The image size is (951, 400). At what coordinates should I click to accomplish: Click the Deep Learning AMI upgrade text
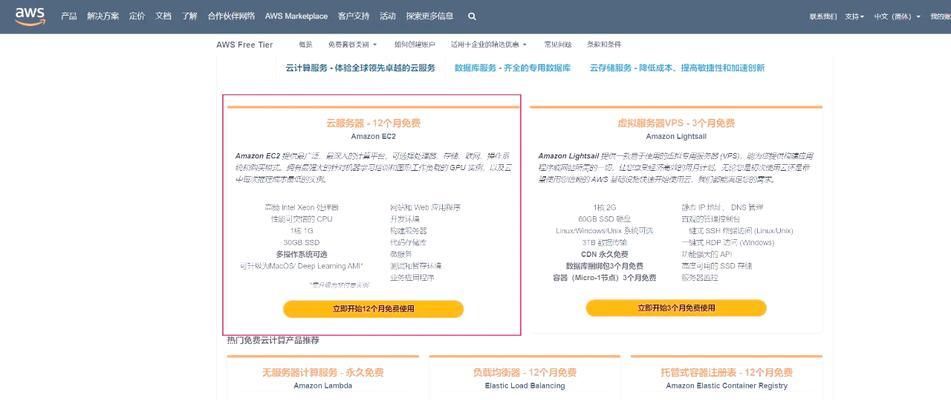301,266
